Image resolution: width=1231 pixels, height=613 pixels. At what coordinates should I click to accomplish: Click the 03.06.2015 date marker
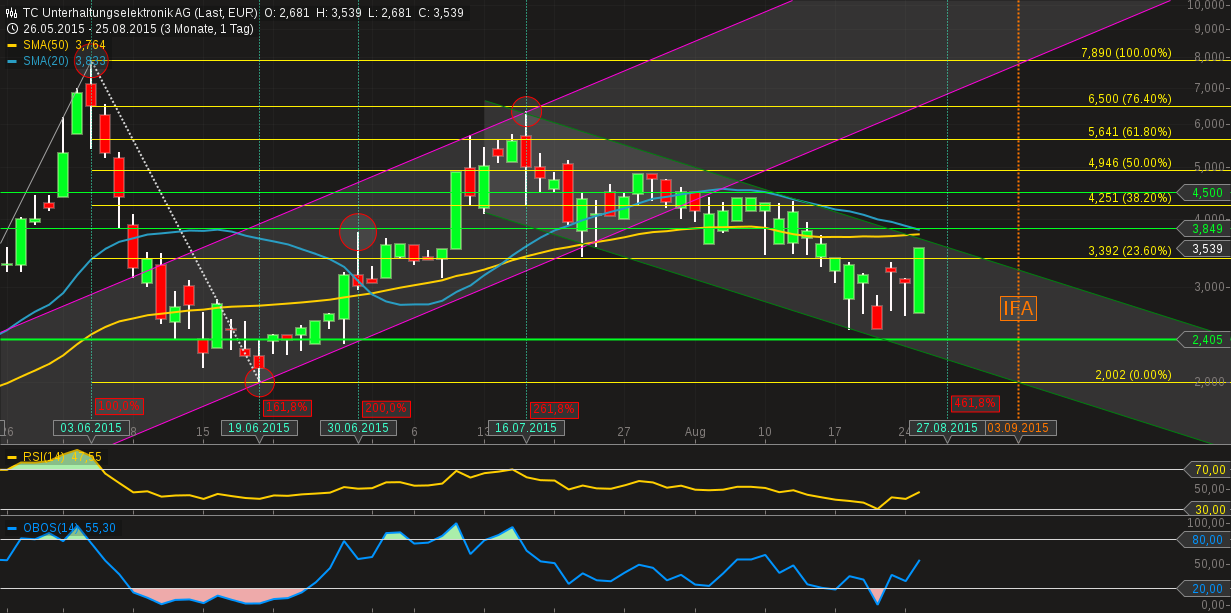point(91,428)
